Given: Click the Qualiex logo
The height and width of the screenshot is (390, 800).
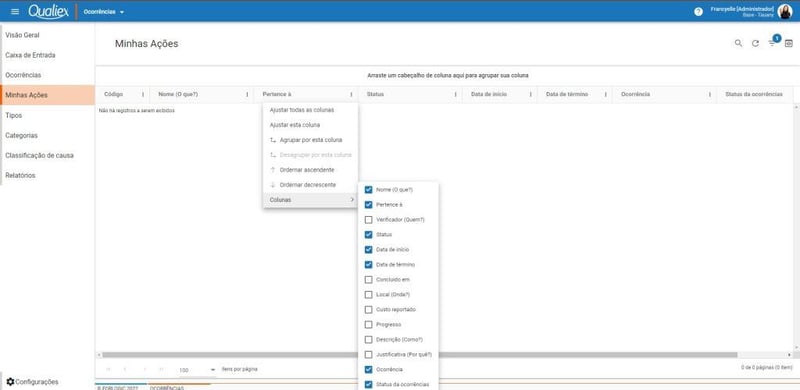Looking at the screenshot, I should (48, 11).
